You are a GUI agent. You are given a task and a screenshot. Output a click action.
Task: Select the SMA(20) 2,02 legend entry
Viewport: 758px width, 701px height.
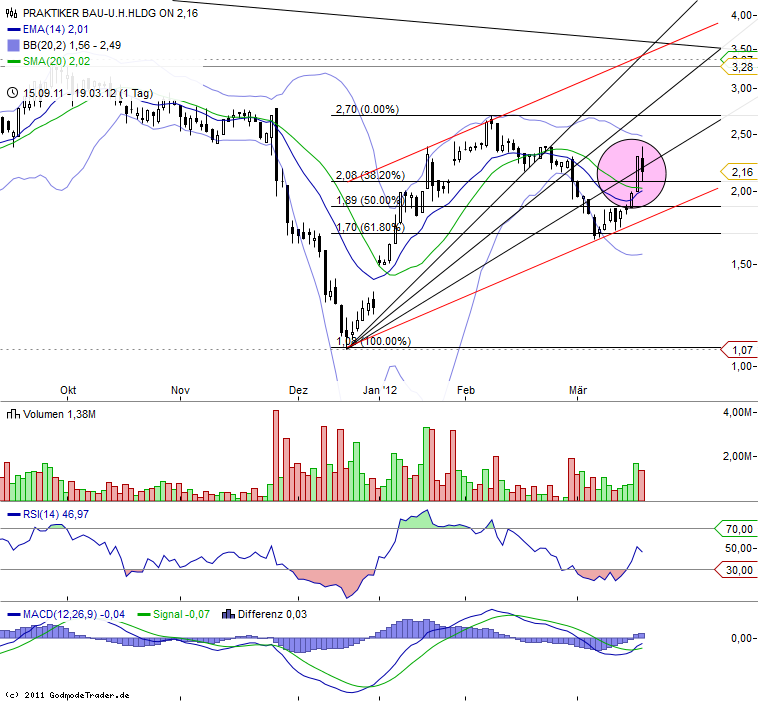pos(57,61)
